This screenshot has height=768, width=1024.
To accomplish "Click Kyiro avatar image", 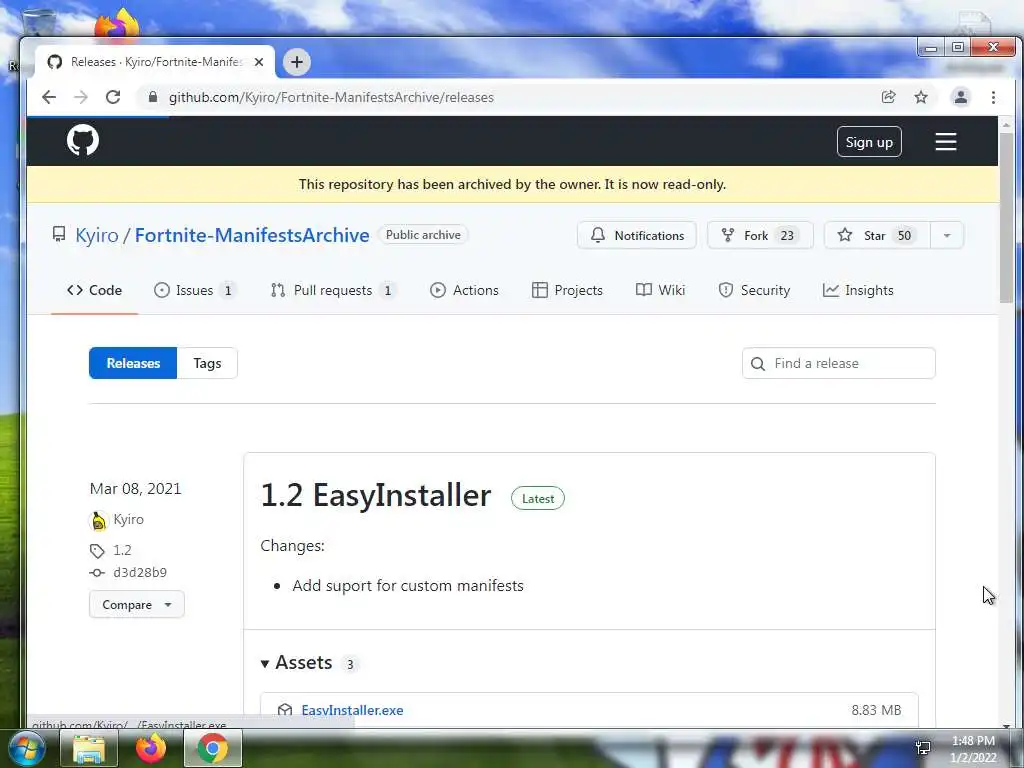I will coord(98,520).
